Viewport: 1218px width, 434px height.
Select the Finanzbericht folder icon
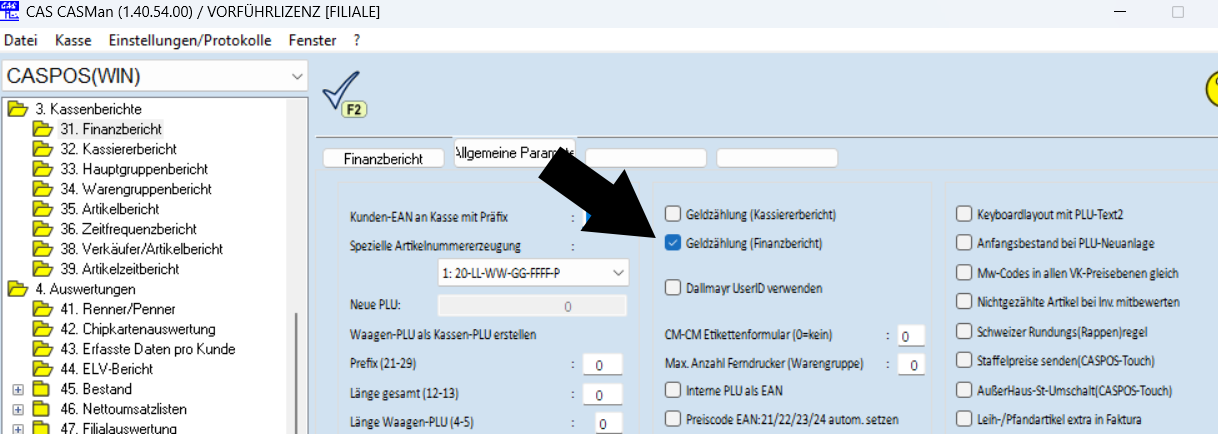[42, 129]
